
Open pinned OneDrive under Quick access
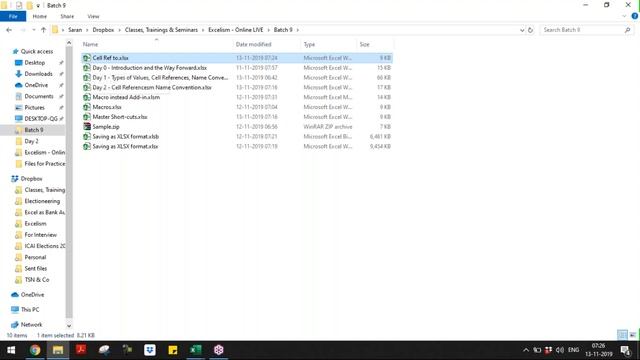tap(36, 85)
